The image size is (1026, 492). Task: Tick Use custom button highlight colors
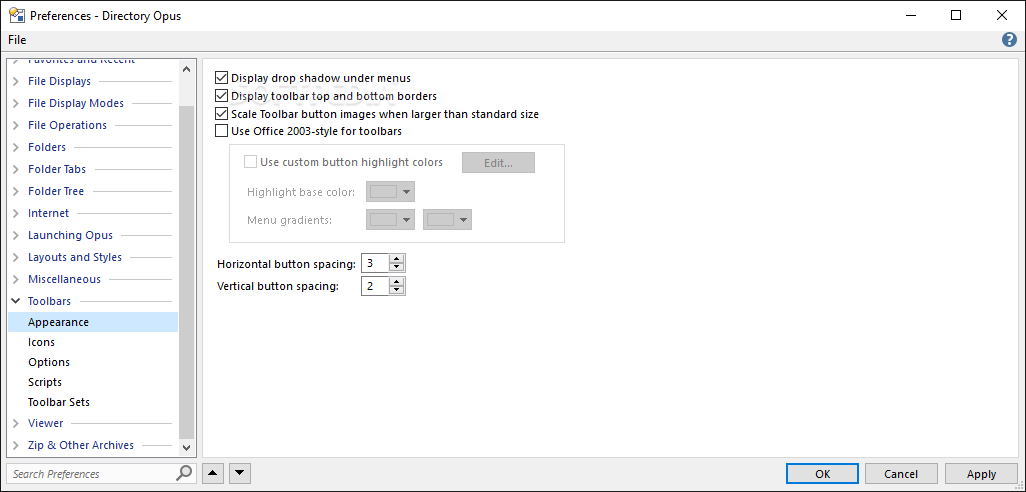(x=250, y=162)
